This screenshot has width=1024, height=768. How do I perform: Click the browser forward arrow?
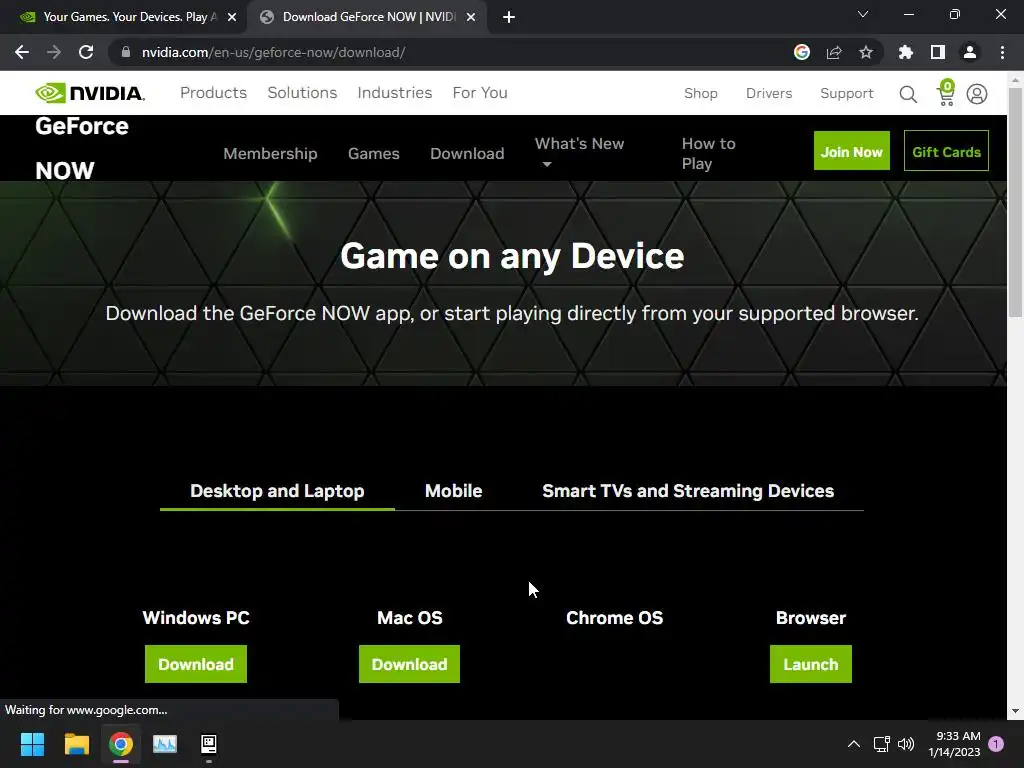54,52
